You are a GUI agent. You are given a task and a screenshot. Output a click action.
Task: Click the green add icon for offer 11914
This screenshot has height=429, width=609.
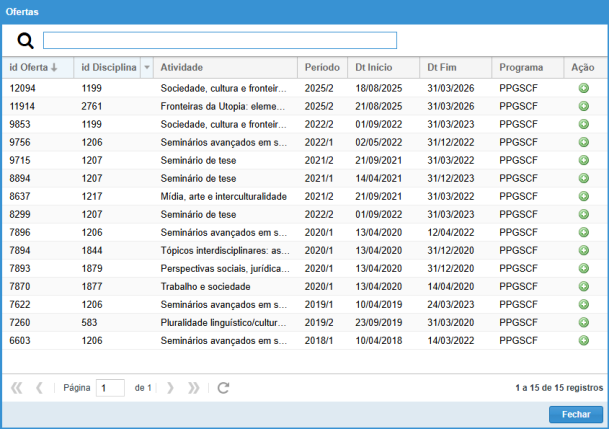point(583,106)
